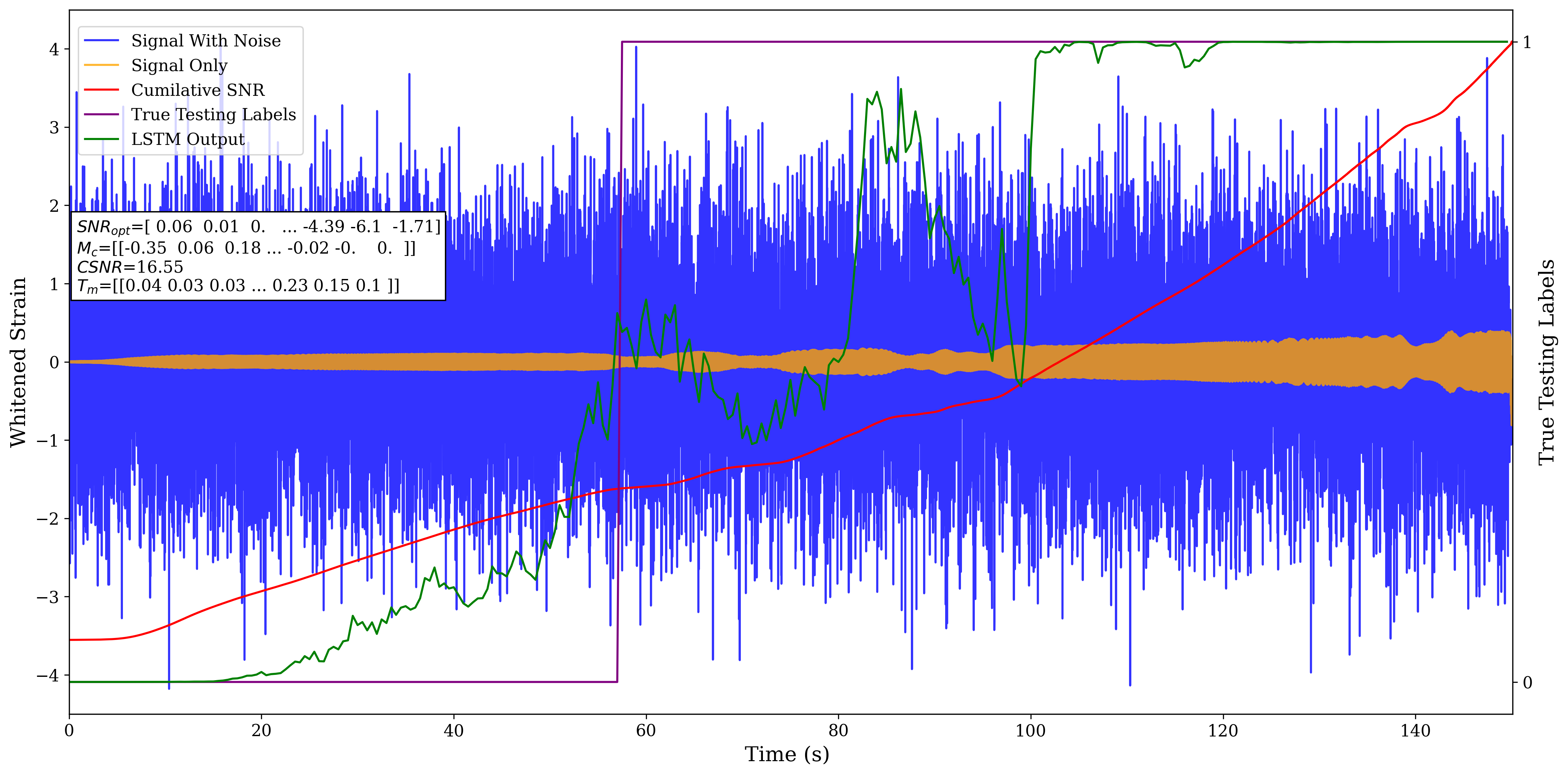
Task: Click the SNR opt line in the annotation box
Action: 258,227
